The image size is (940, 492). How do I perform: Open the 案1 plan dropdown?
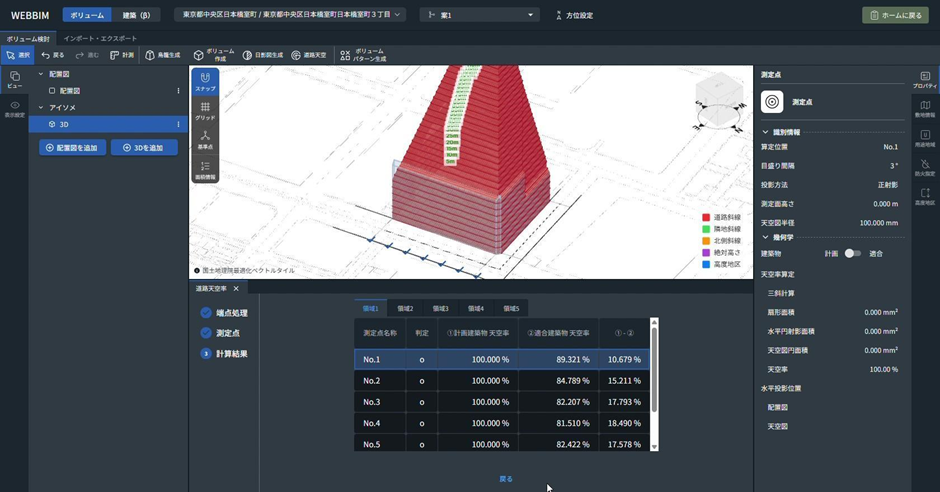(x=479, y=15)
